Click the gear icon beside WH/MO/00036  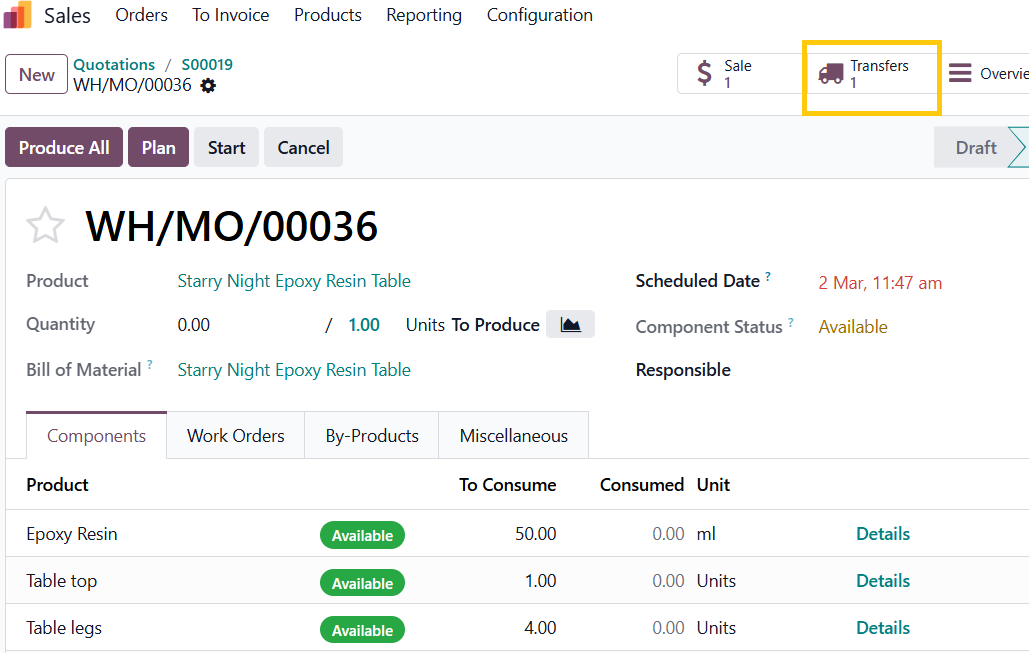[x=208, y=86]
